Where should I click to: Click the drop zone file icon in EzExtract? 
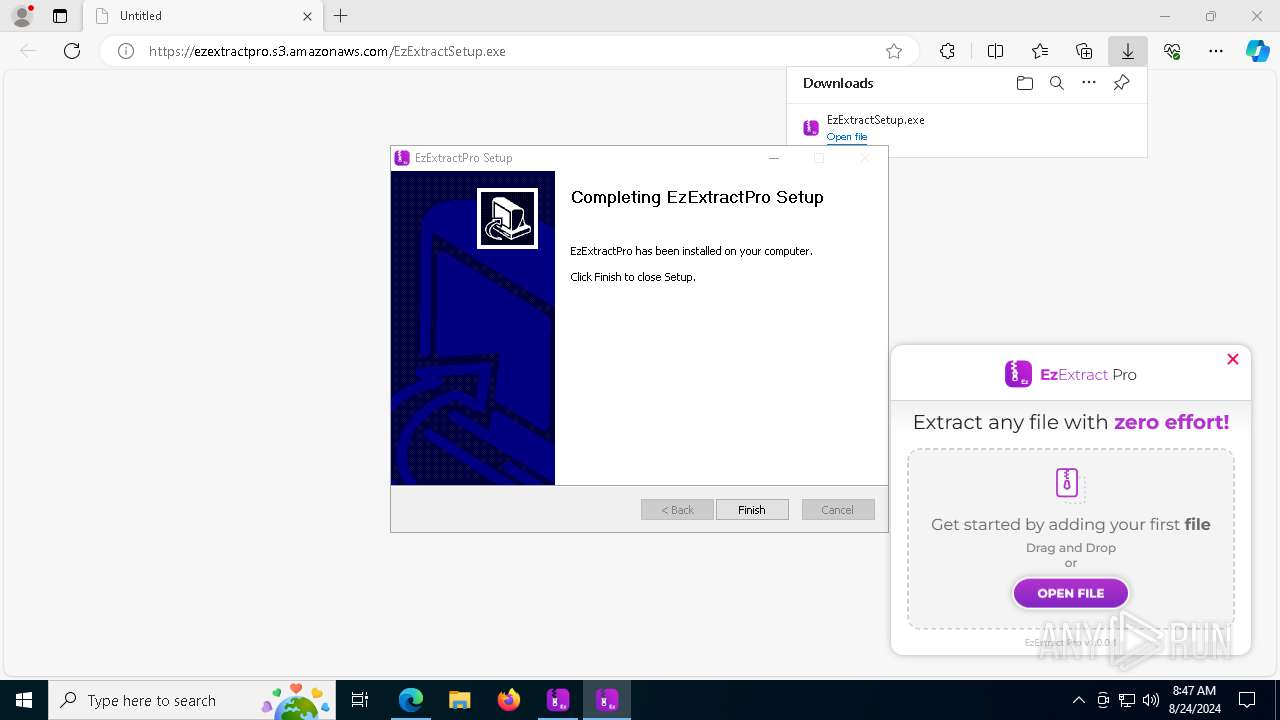[1069, 484]
